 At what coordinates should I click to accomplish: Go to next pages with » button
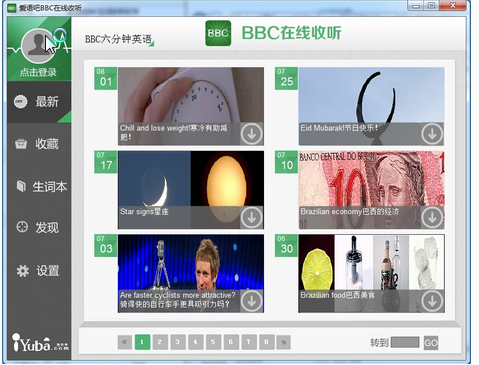tap(284, 342)
